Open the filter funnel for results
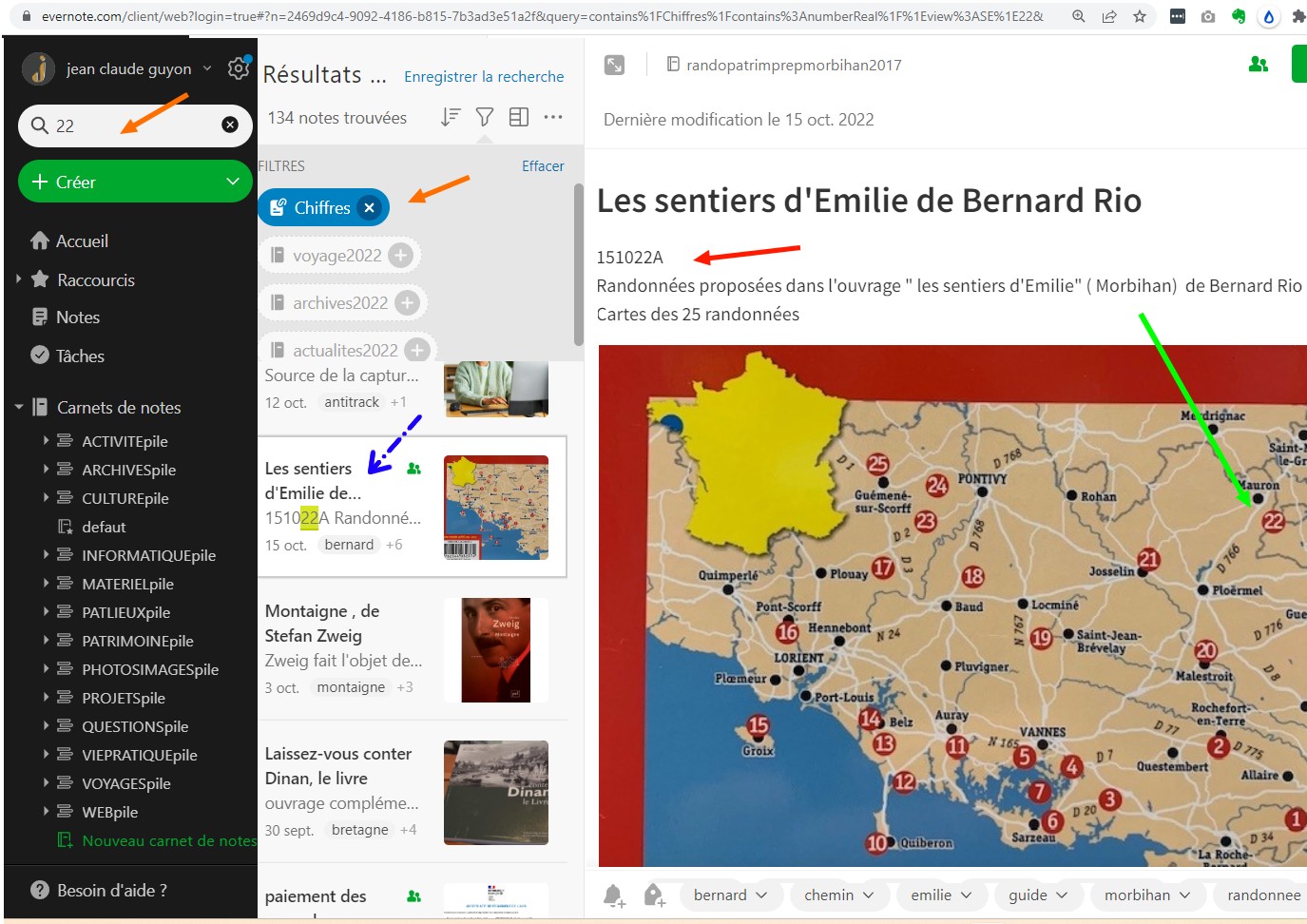1307x924 pixels. [485, 117]
